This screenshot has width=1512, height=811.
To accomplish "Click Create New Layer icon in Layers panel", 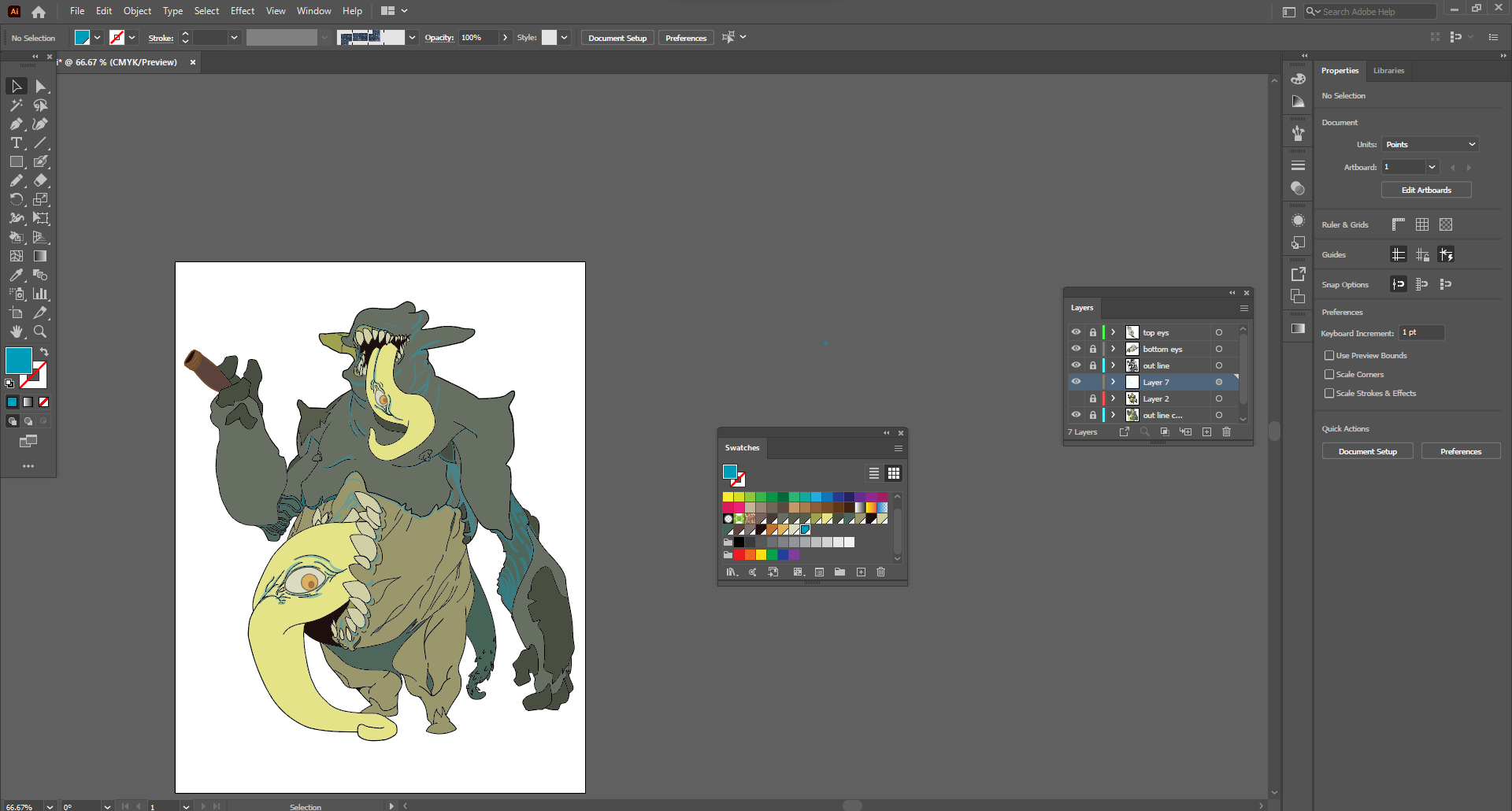I will tap(1206, 431).
